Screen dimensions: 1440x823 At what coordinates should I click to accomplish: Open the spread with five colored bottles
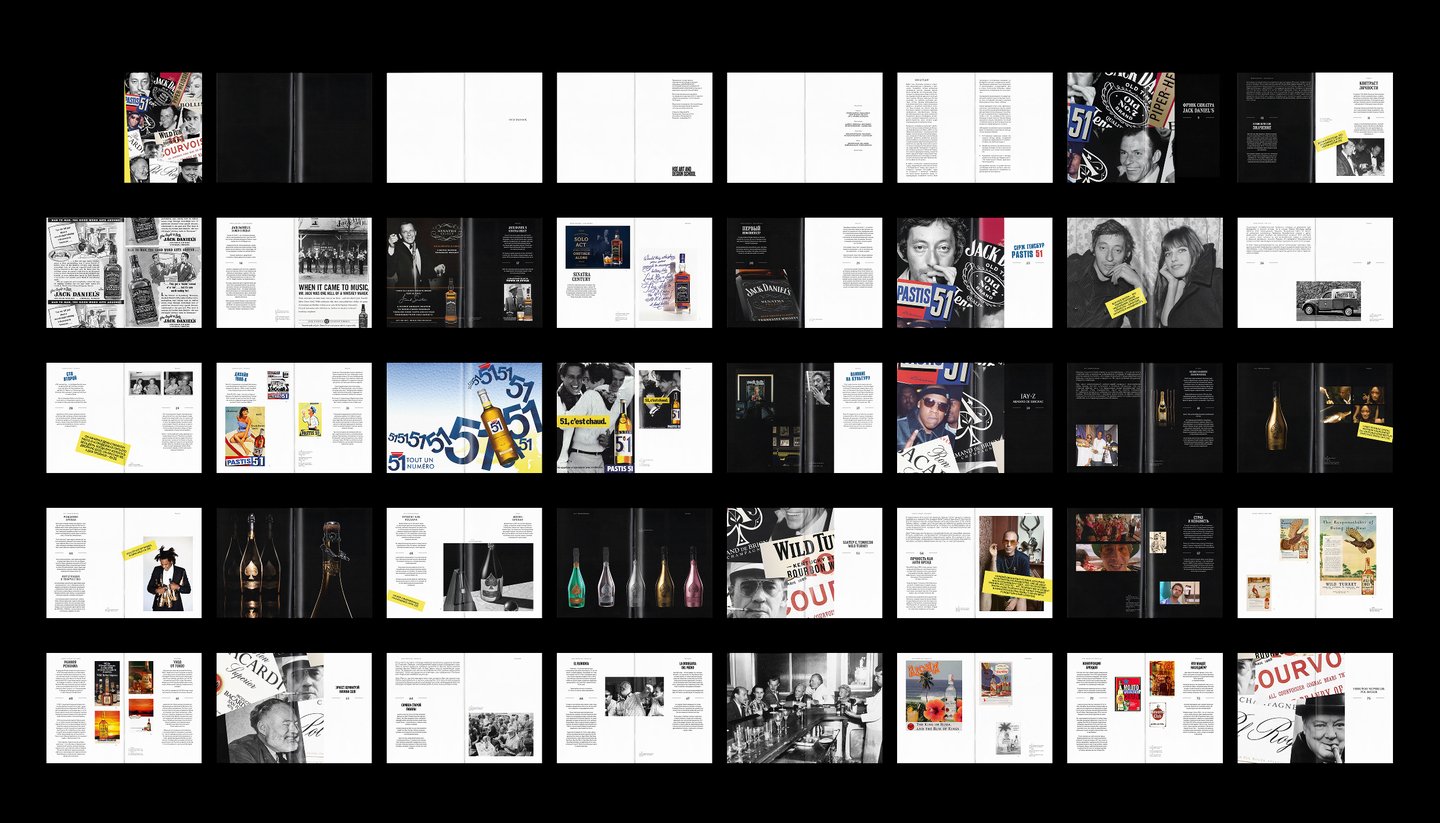coord(635,563)
